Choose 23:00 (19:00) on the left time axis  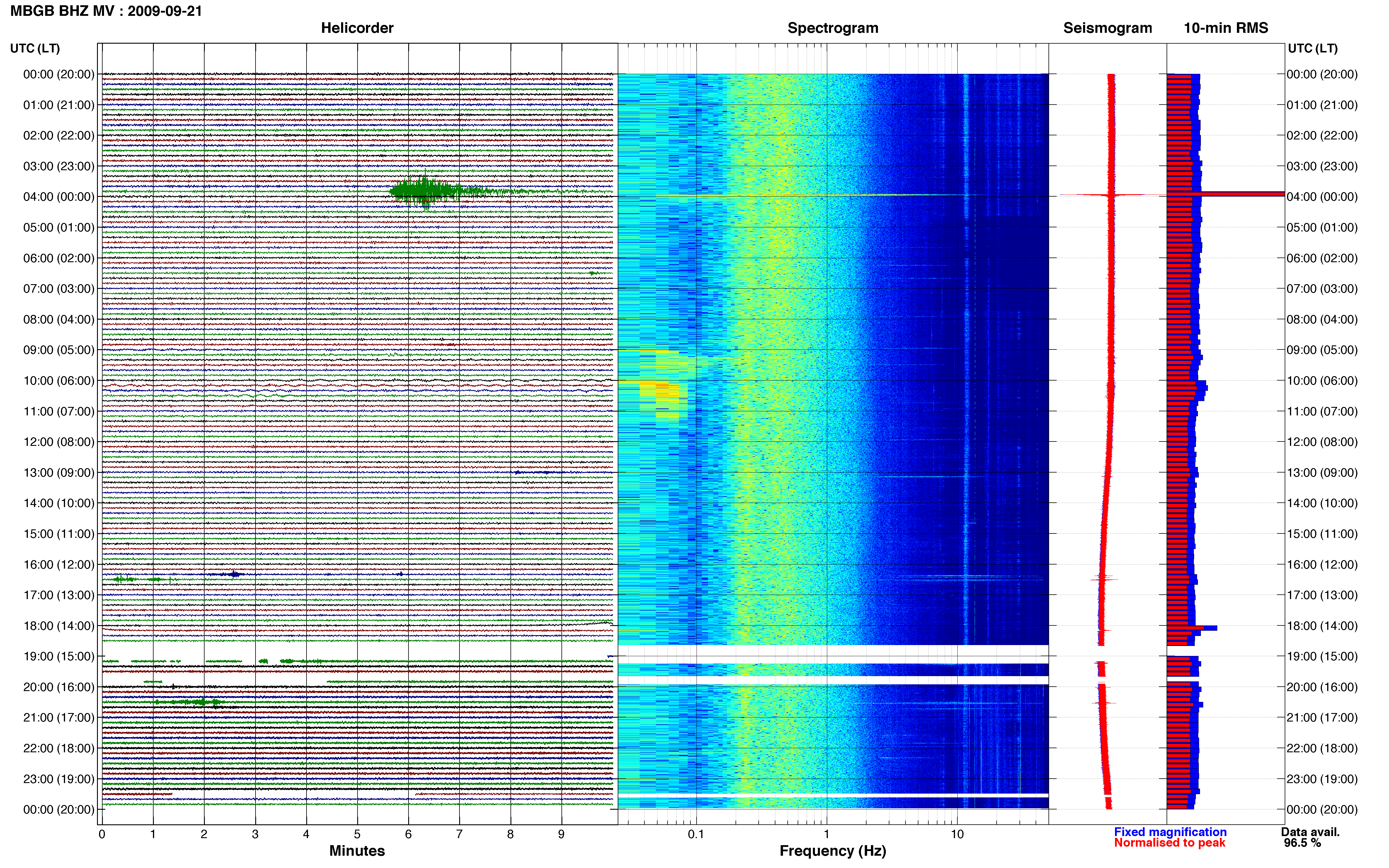click(x=59, y=779)
